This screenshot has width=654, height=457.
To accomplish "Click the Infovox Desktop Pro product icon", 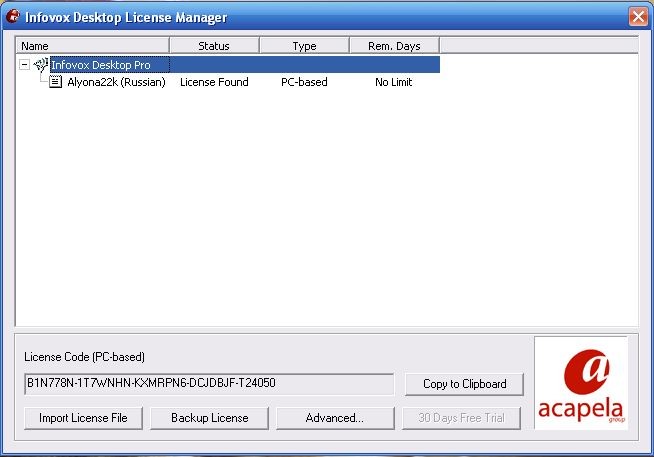I will pos(41,65).
